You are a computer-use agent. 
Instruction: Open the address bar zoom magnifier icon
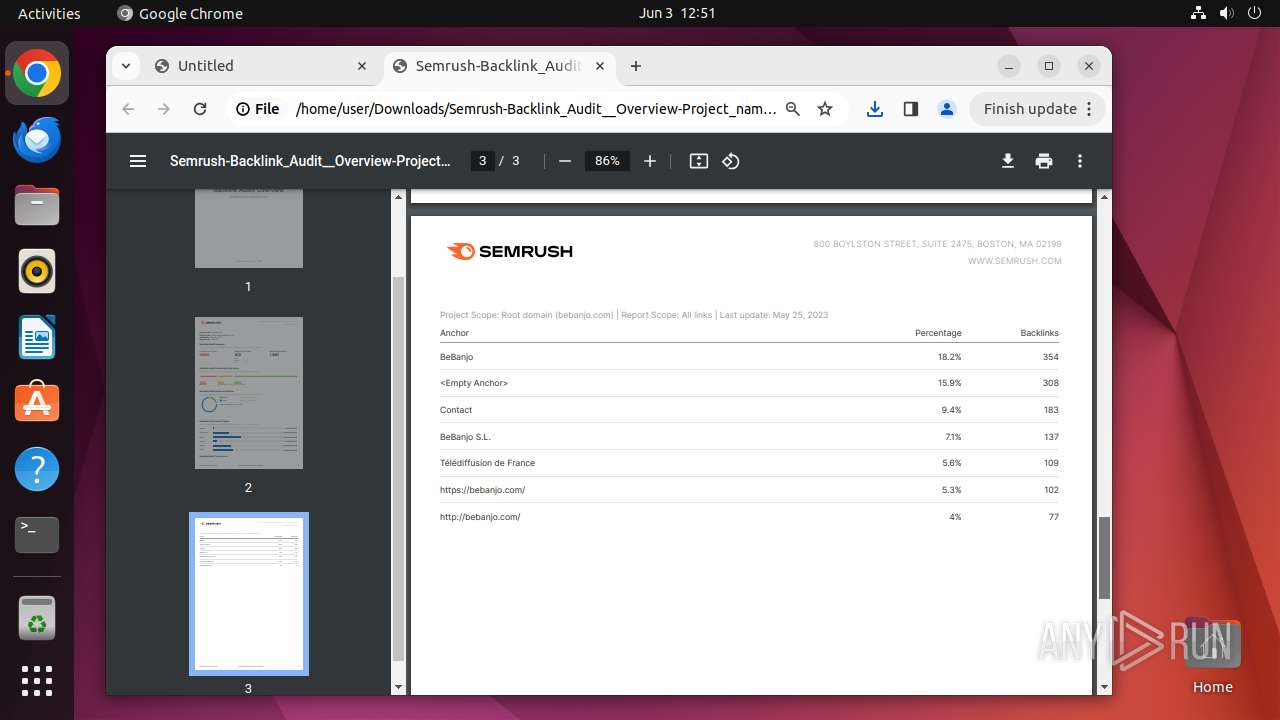pos(793,109)
